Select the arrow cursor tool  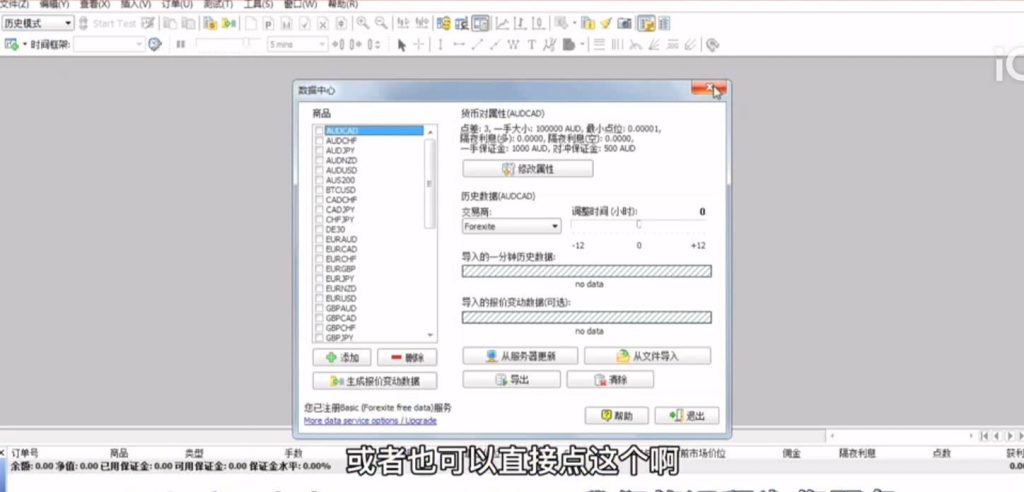[402, 44]
